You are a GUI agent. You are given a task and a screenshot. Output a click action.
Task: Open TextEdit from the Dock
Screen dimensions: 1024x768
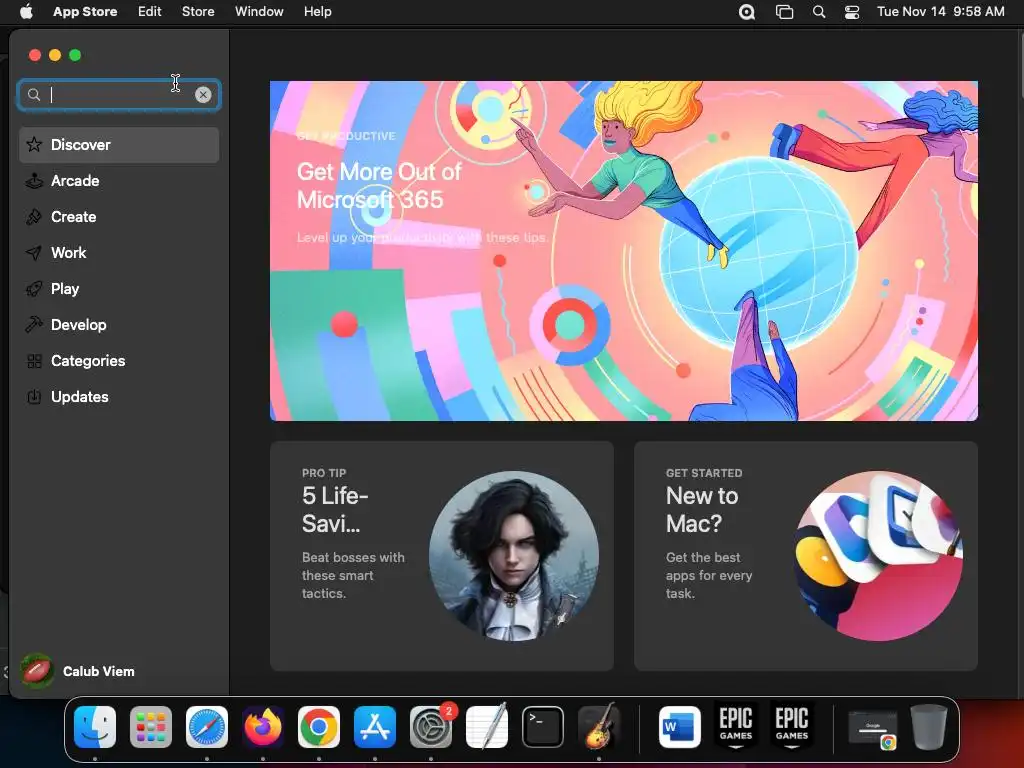click(487, 726)
